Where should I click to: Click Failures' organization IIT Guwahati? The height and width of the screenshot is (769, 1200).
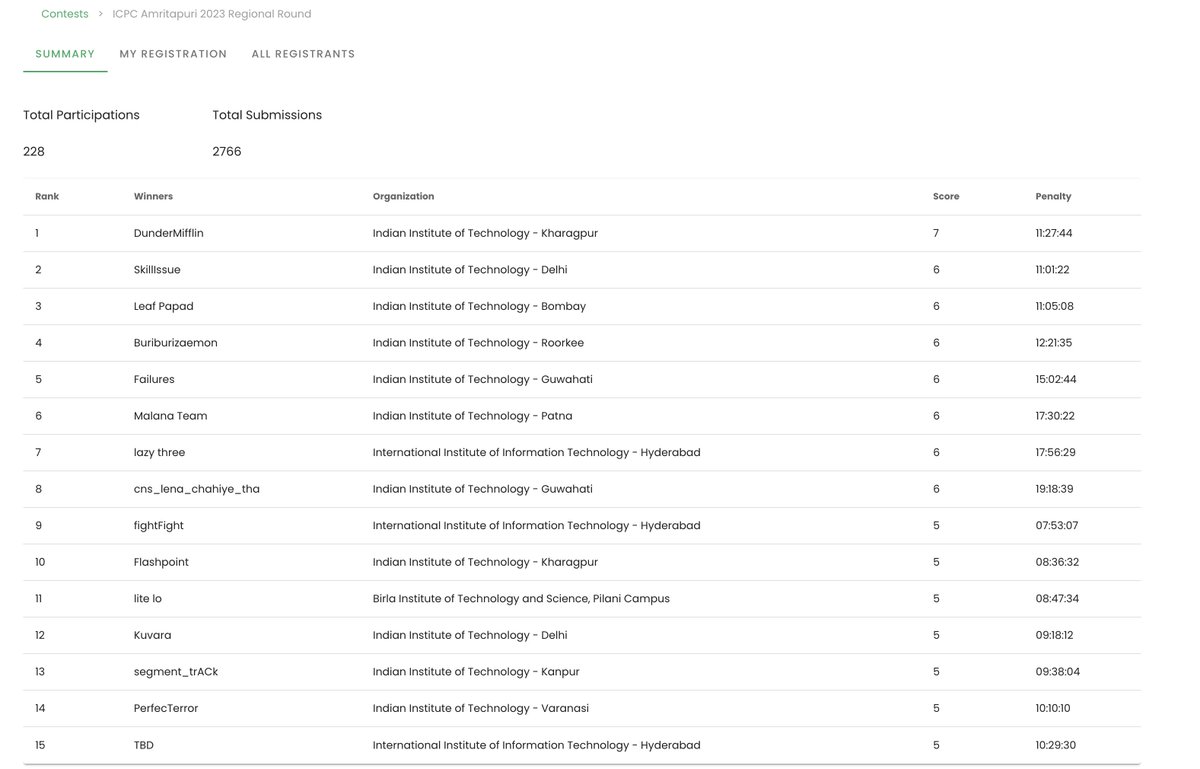pos(483,379)
